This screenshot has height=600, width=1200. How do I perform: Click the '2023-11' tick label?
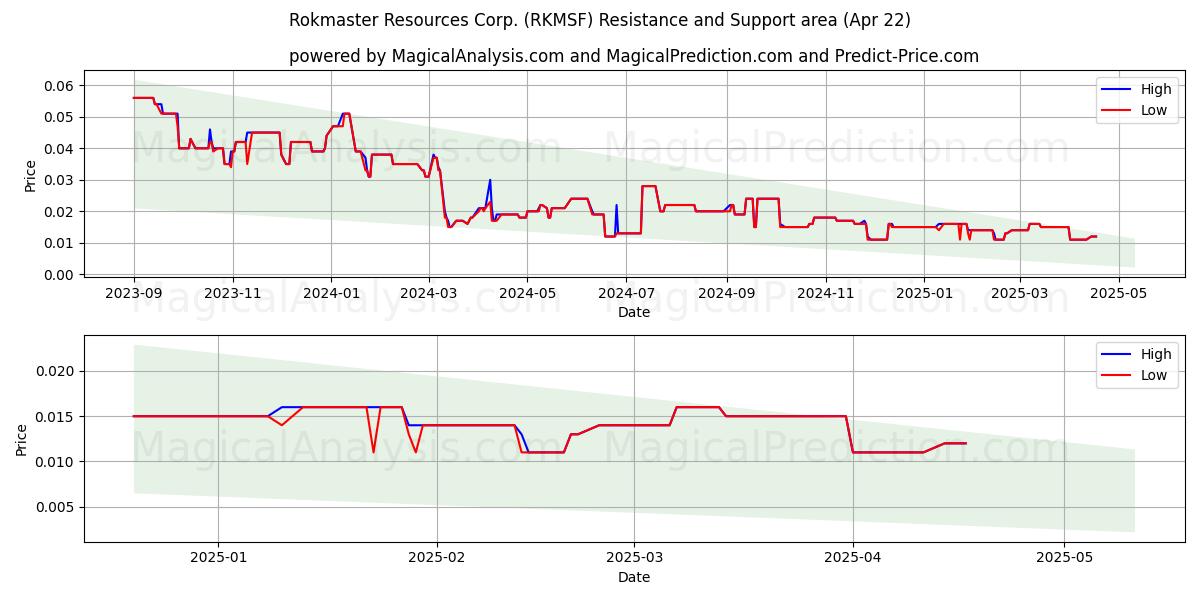point(233,293)
